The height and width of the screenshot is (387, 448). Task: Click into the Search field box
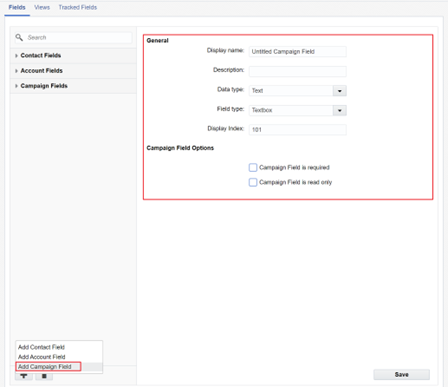[x=73, y=37]
